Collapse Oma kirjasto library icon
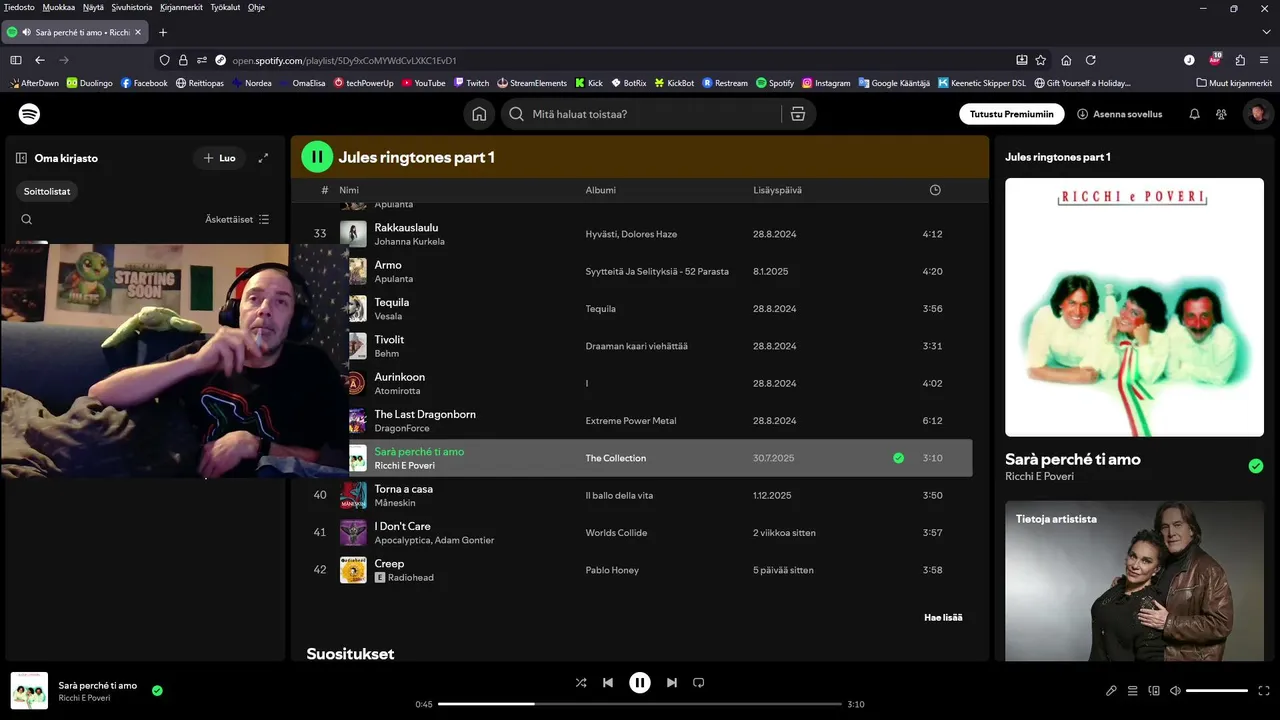The height and width of the screenshot is (720, 1280). coord(21,158)
